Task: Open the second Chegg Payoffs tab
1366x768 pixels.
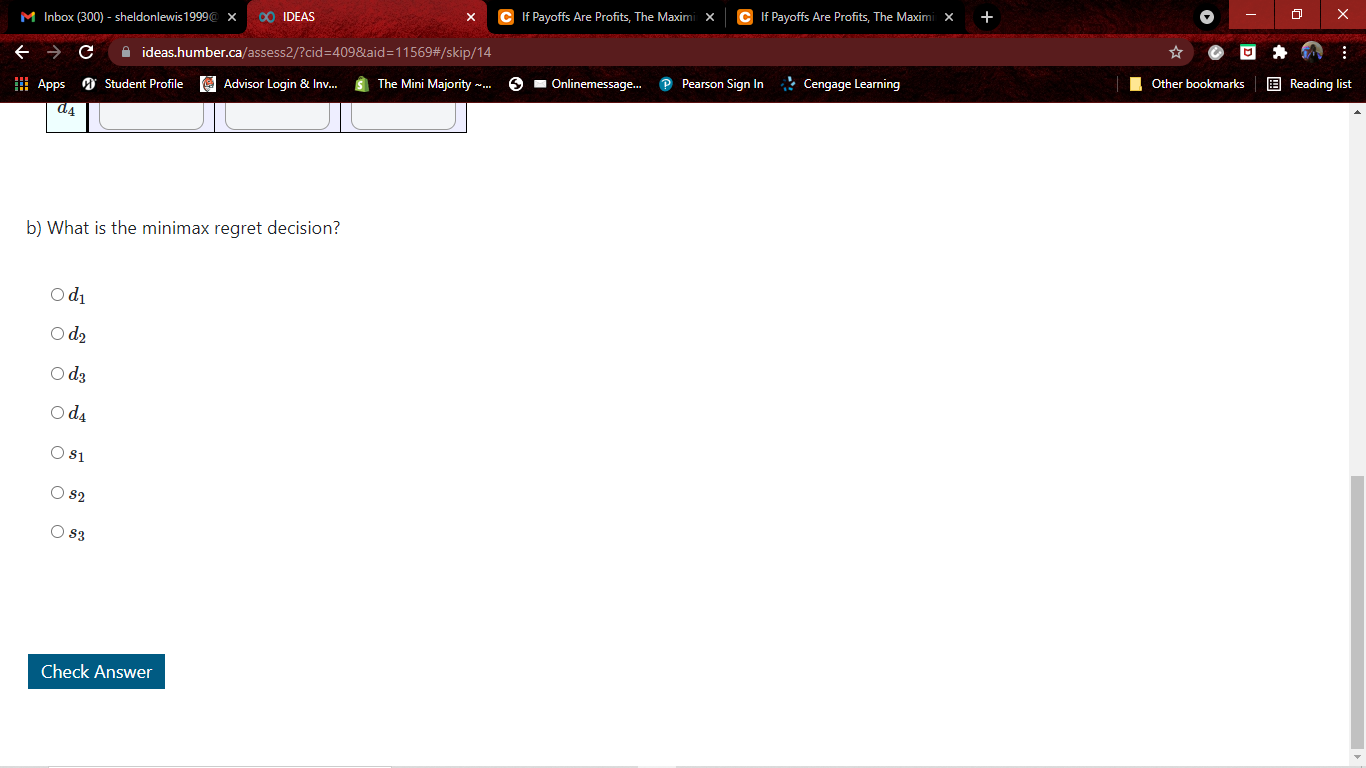Action: click(x=846, y=17)
